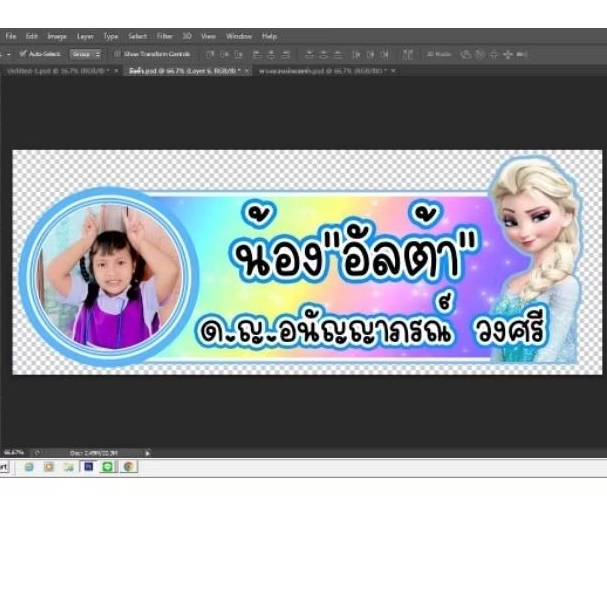Open Windows Media Player from the taskbar
The height and width of the screenshot is (607, 607).
click(49, 467)
